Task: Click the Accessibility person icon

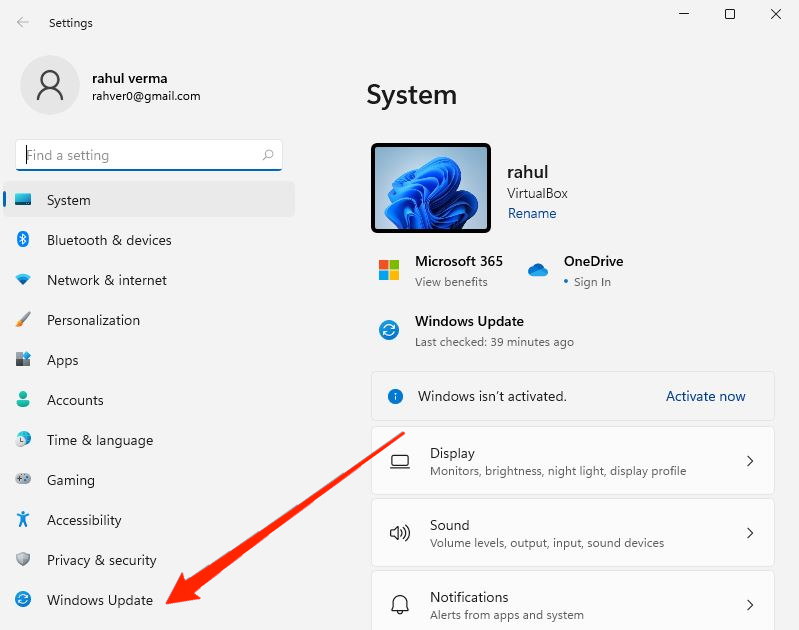Action: point(23,520)
